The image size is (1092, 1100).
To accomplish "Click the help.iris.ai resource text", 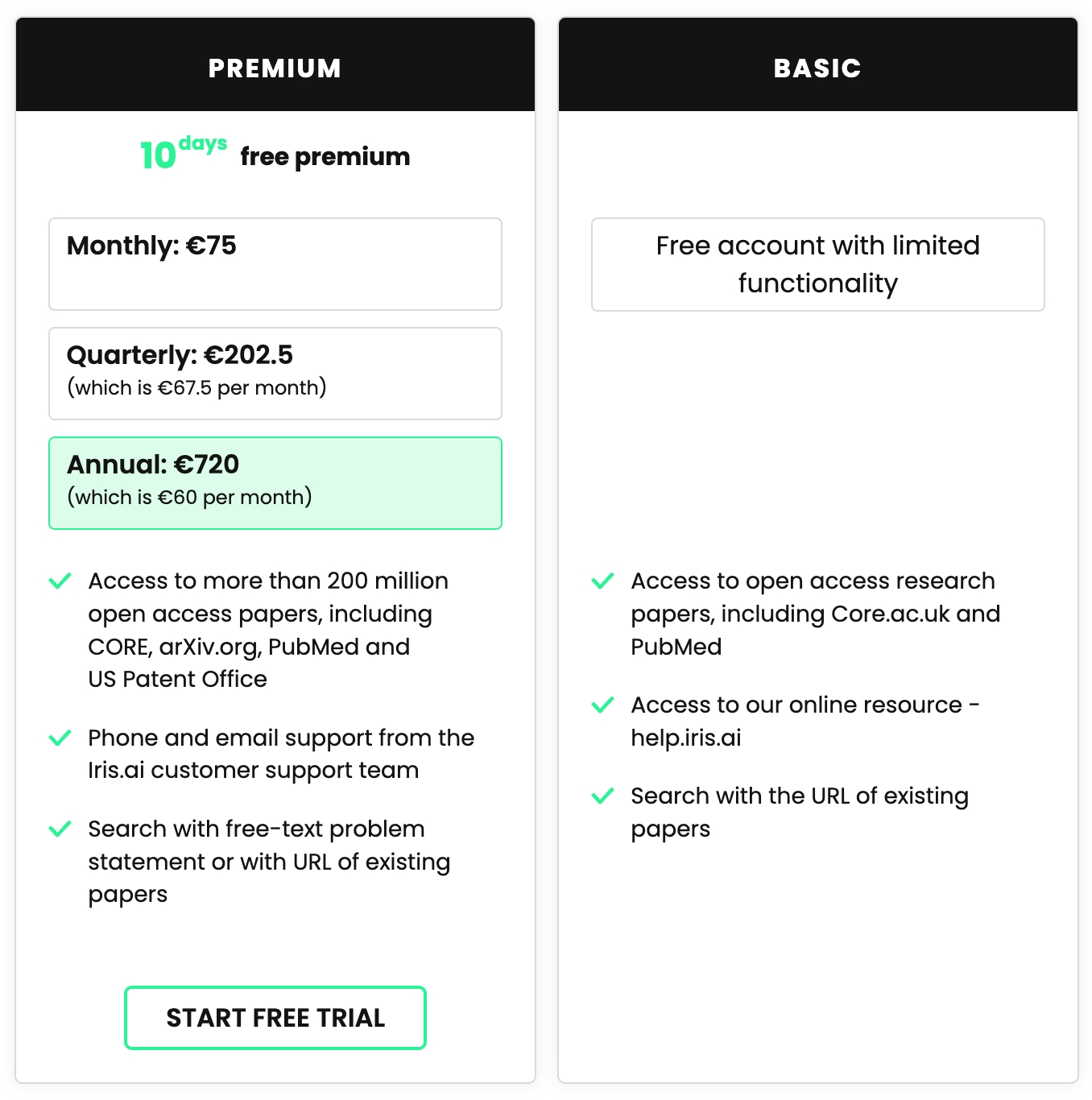I will coord(686,738).
